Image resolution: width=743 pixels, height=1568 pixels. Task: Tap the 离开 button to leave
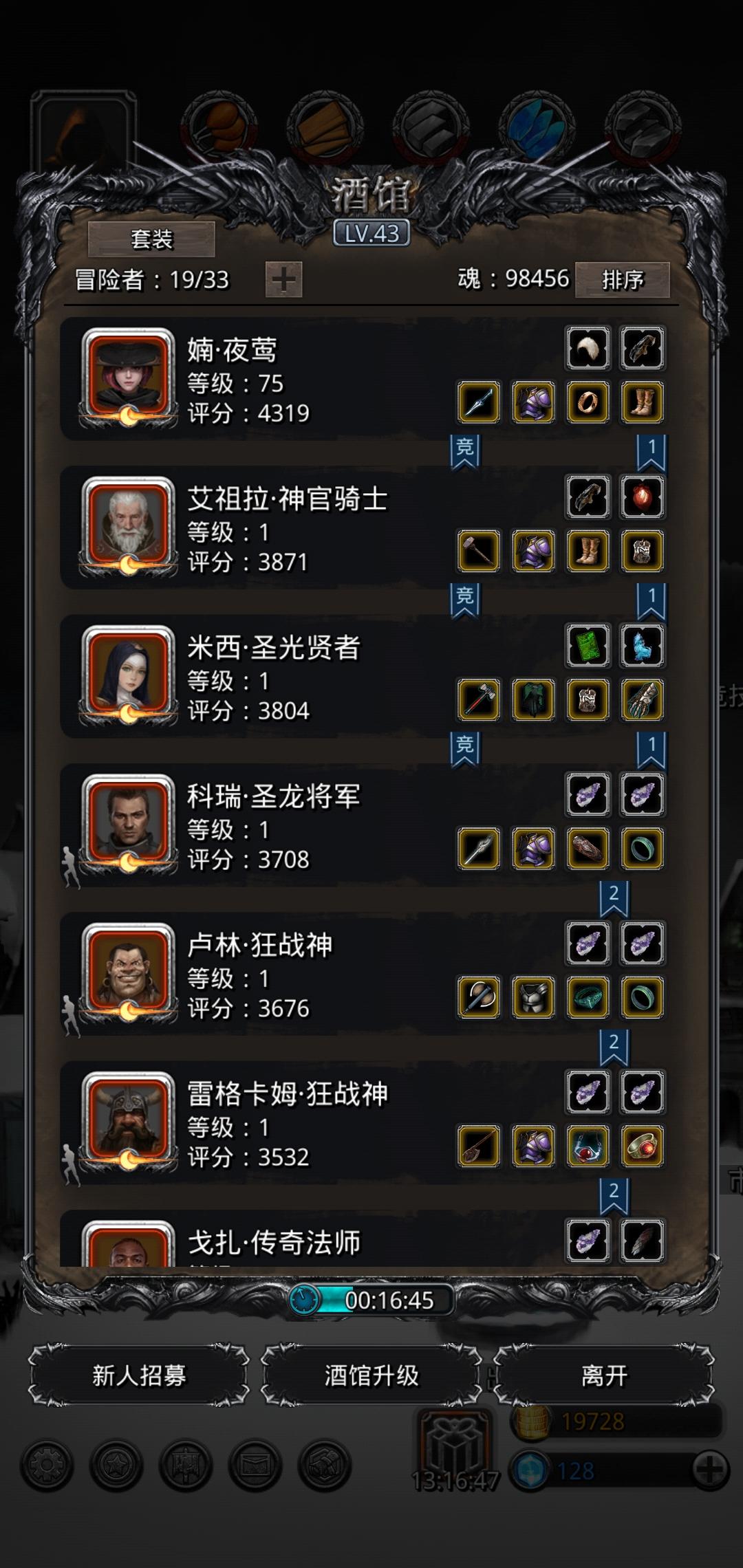pos(604,1375)
